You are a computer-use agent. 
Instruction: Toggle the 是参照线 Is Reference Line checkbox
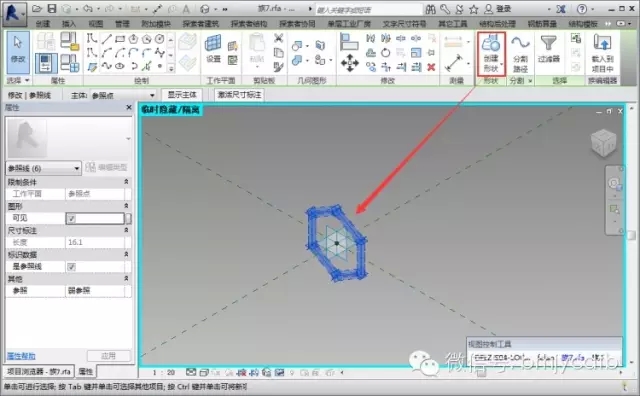(x=72, y=267)
